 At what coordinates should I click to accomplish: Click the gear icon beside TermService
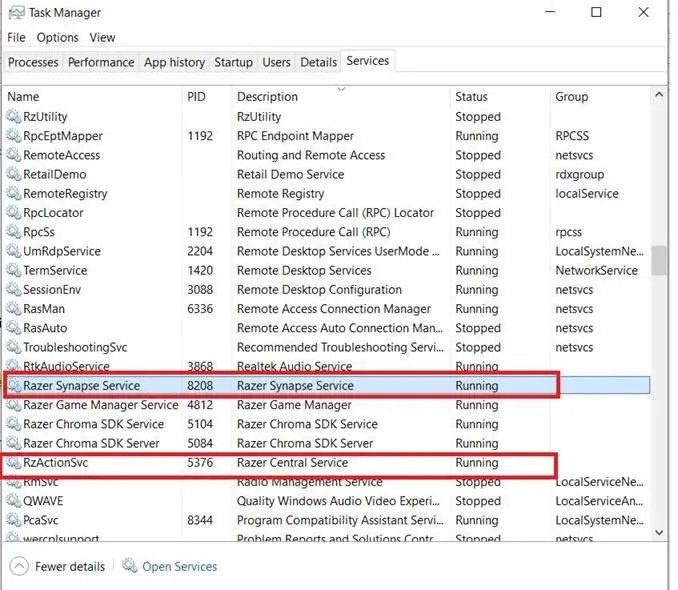pos(14,271)
